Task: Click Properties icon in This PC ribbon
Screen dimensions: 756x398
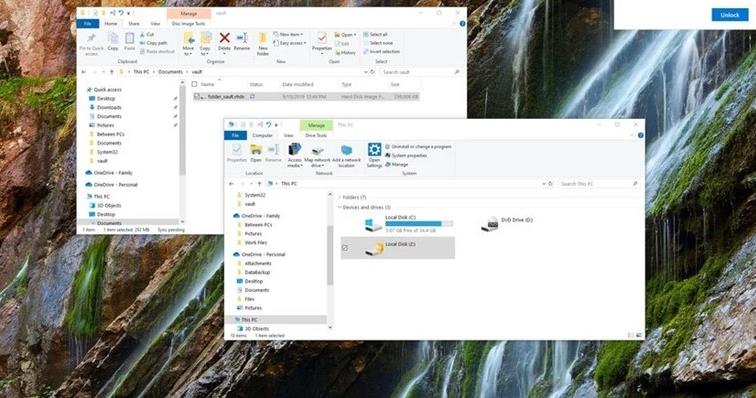Action: 236,152
